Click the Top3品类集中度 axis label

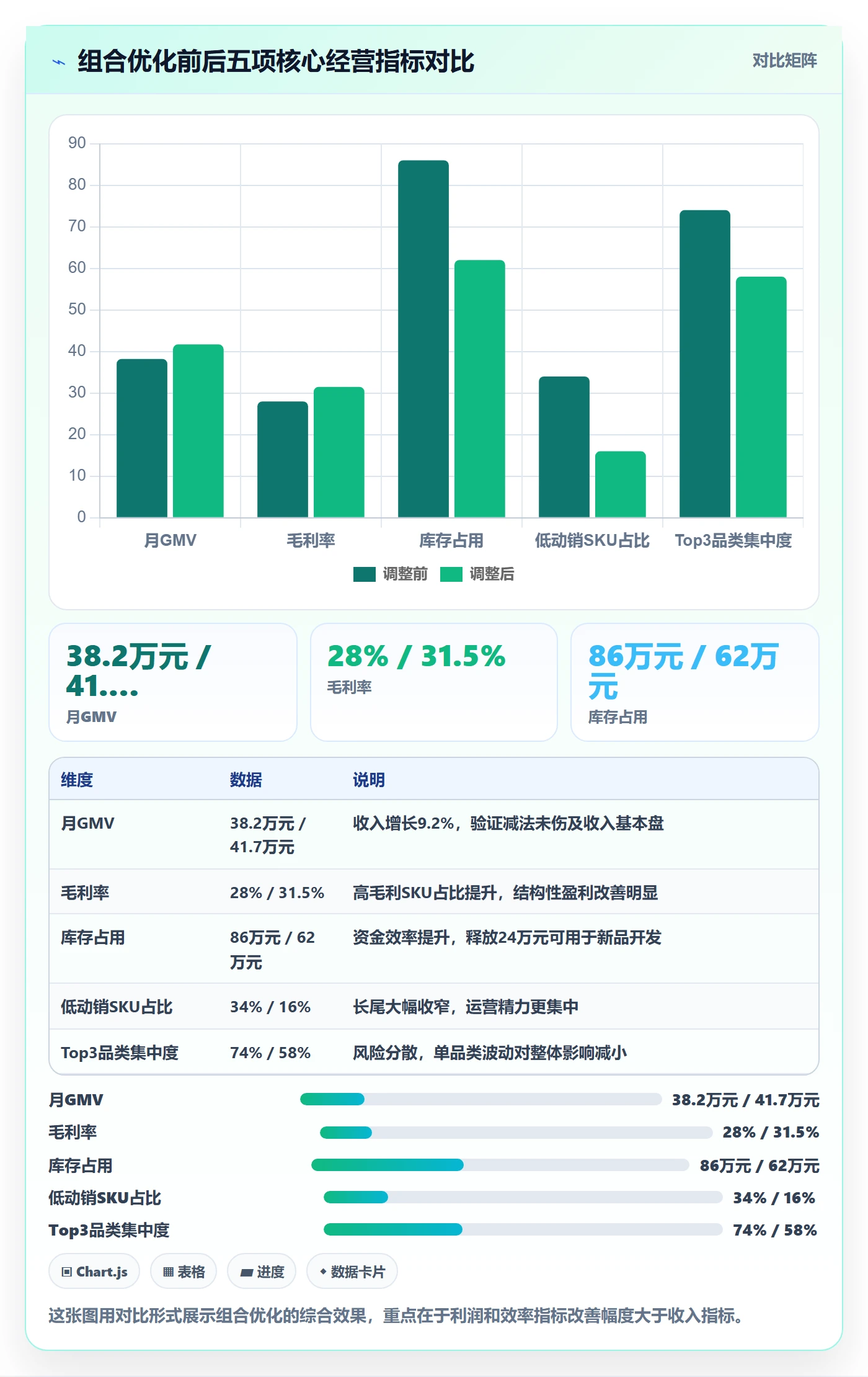click(x=733, y=540)
